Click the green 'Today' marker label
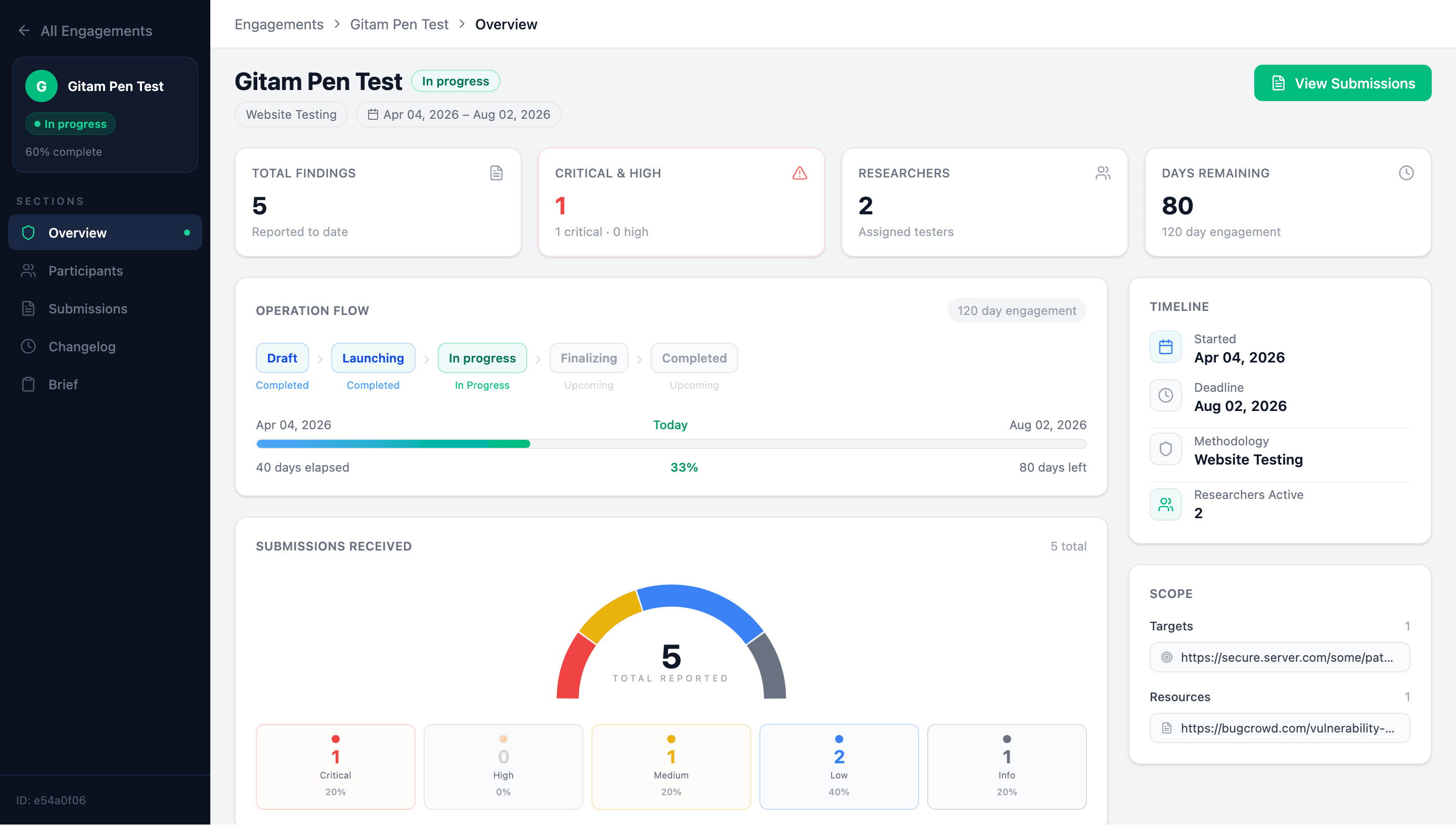The width and height of the screenshot is (1456, 825). click(670, 425)
